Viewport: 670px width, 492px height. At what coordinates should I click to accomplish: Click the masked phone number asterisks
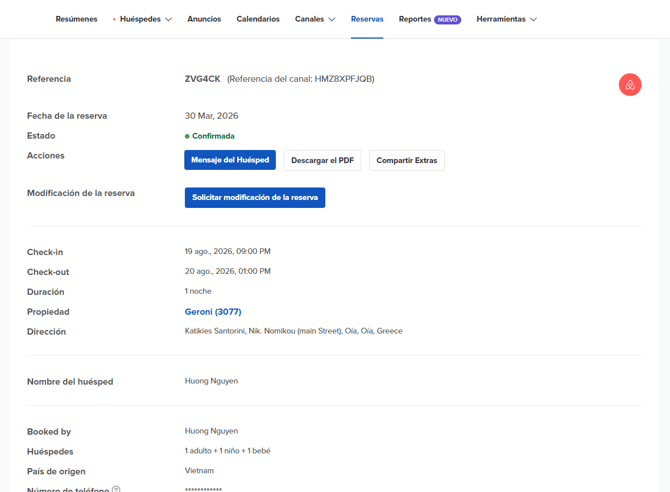pos(203,490)
